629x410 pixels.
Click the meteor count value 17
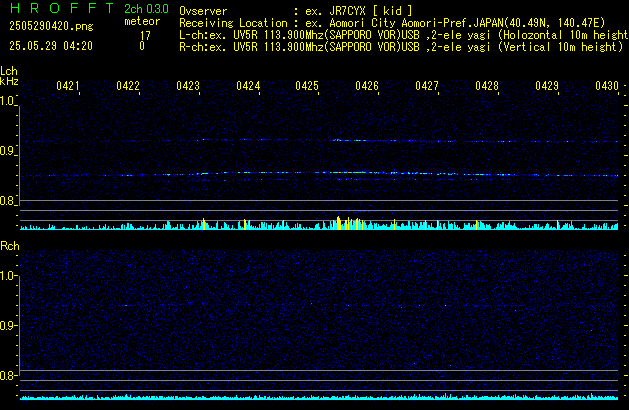pos(145,36)
